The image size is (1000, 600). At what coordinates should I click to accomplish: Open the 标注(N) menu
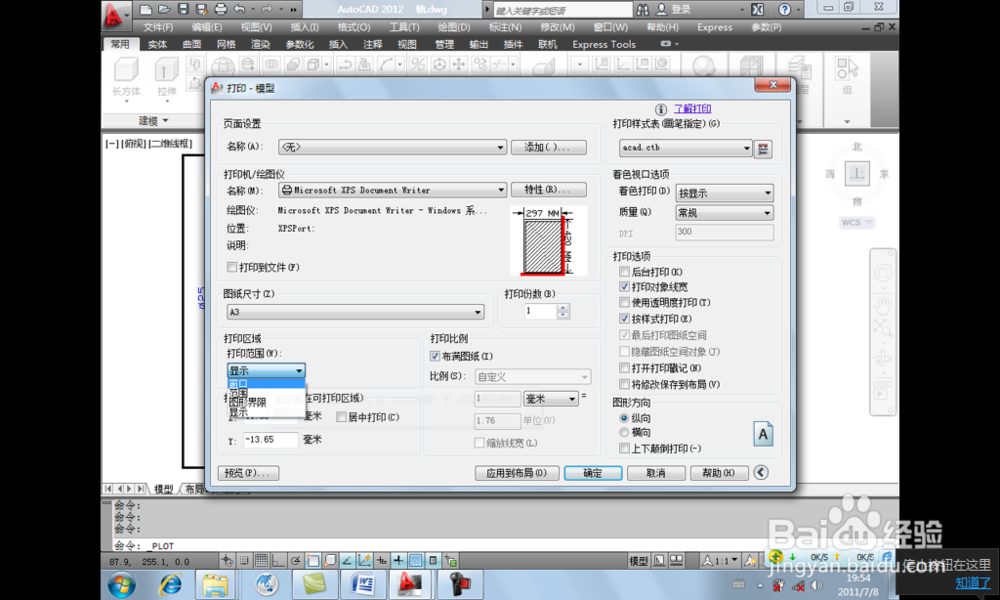point(505,27)
